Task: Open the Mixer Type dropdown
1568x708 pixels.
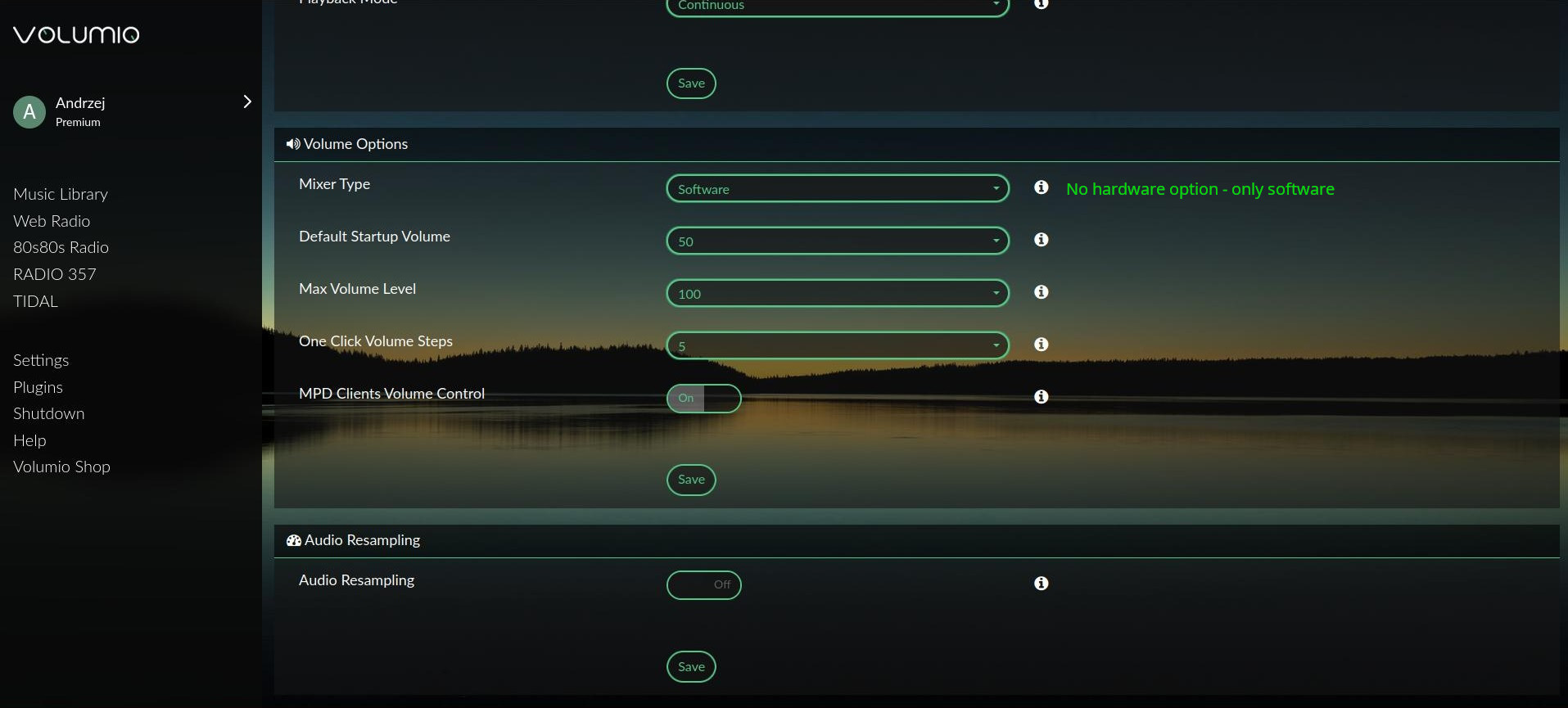Action: (837, 189)
